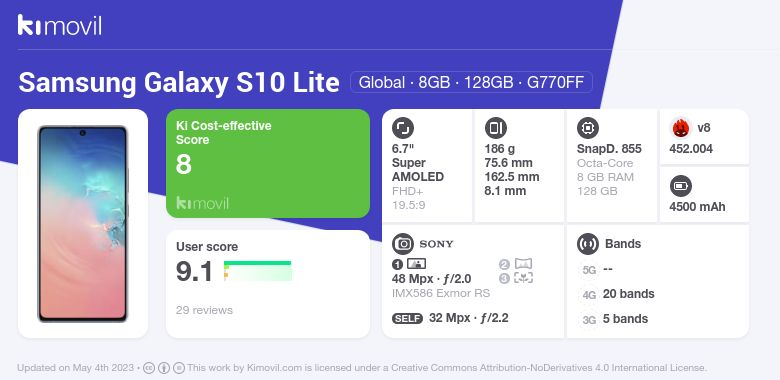Viewport: 780px width, 380px height.
Task: Click the Kimovil logo at top
Action: click(59, 25)
